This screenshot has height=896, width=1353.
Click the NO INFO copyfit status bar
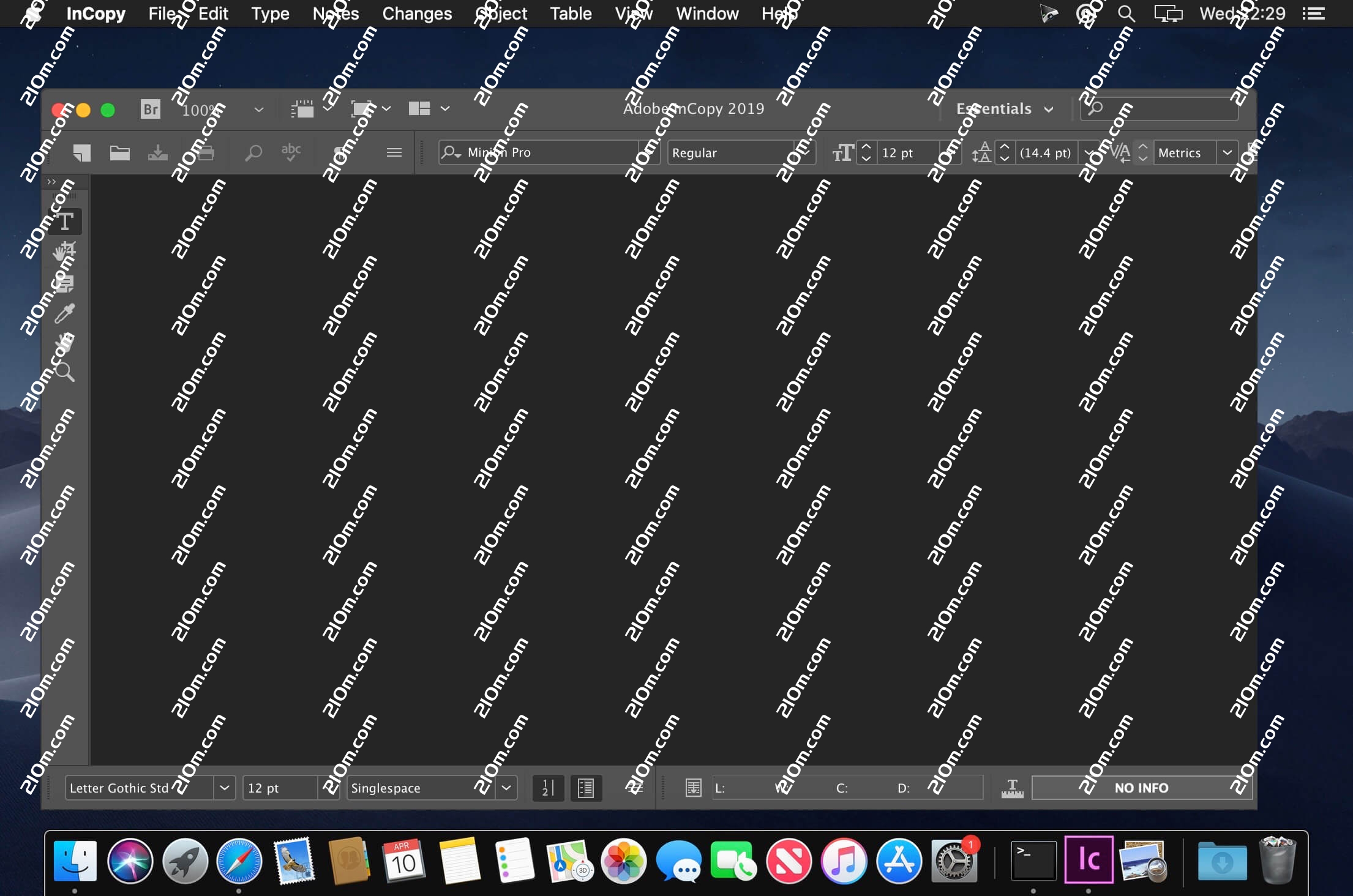(x=1142, y=788)
